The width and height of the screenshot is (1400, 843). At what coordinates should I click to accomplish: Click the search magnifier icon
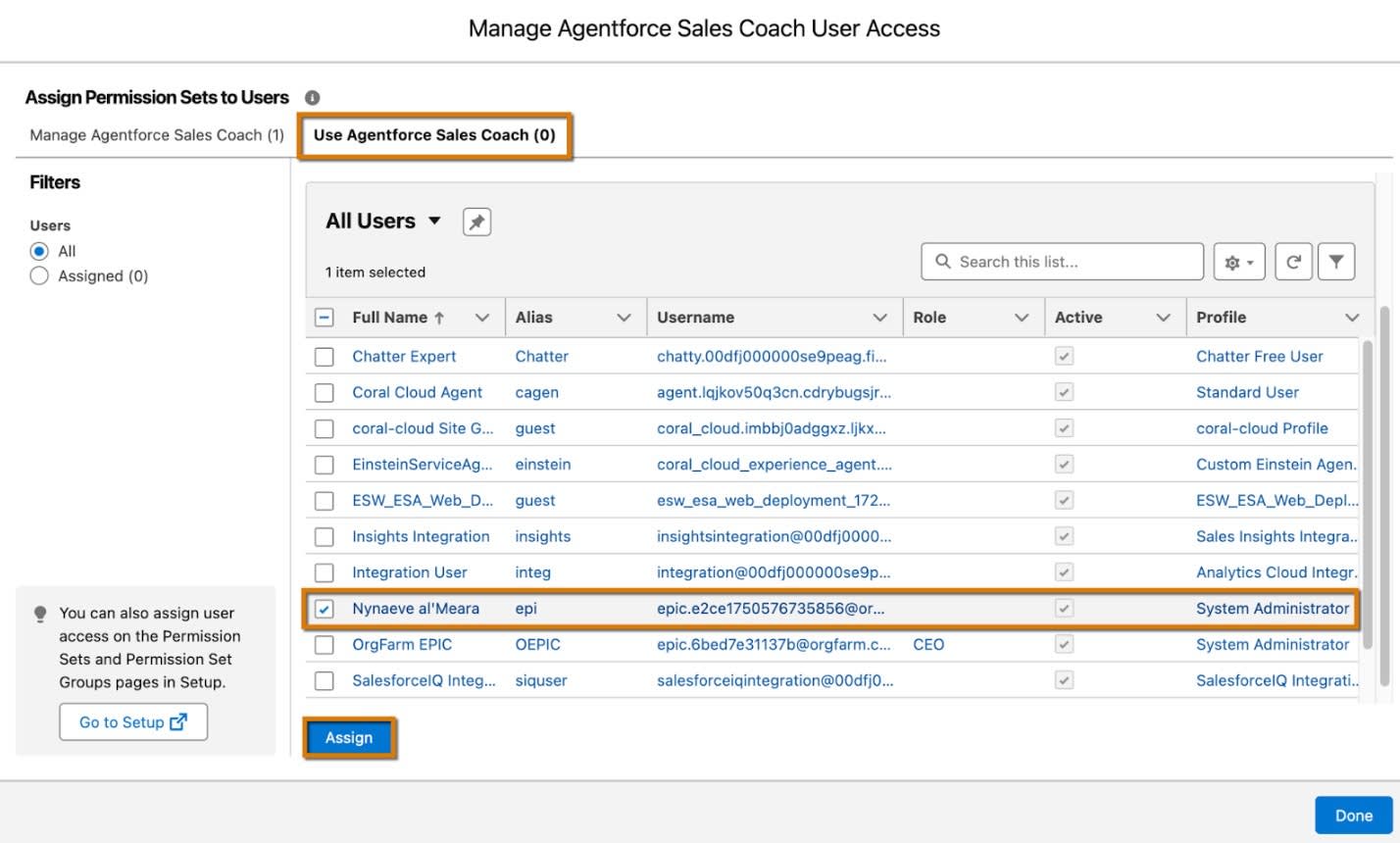943,262
